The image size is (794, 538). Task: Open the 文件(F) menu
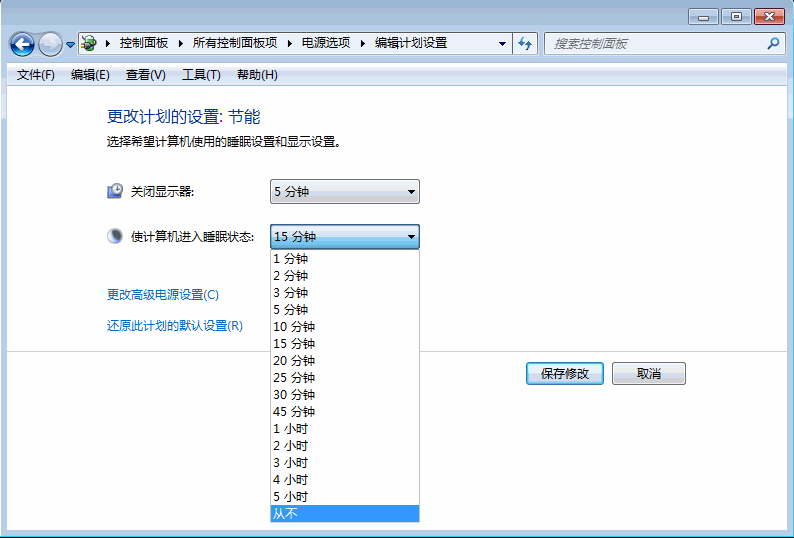pos(35,75)
